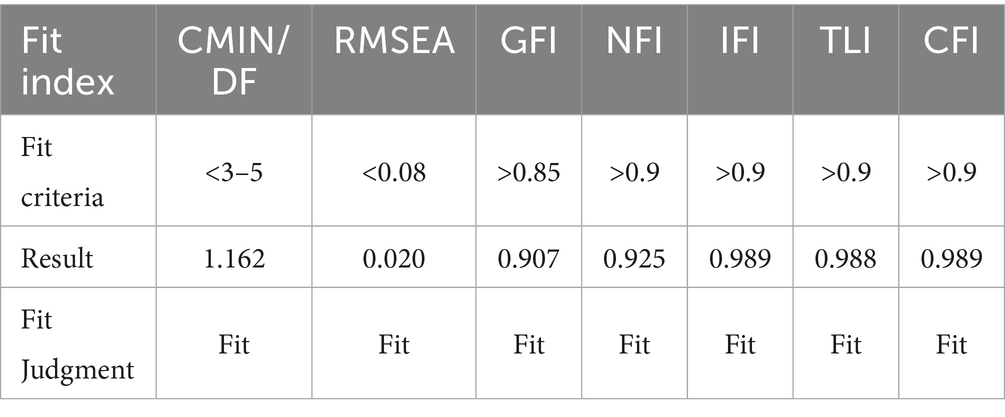Click the "<0.08" RMSEA criteria cell
Image resolution: width=1005 pixels, height=417 pixels.
pyautogui.click(x=394, y=172)
